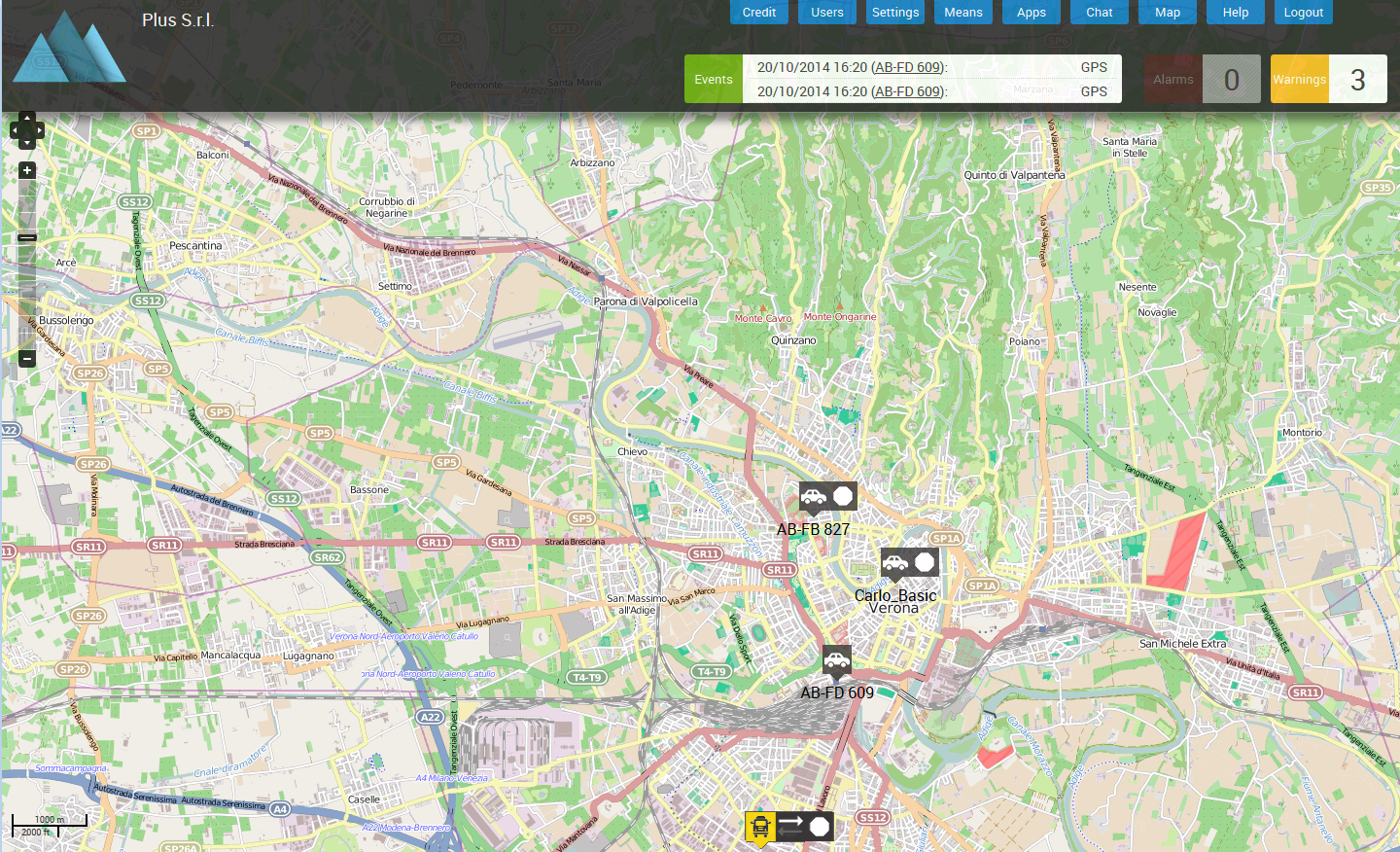1400x852 pixels.
Task: Open AB-FD 609 link in the second event row
Action: (x=907, y=91)
